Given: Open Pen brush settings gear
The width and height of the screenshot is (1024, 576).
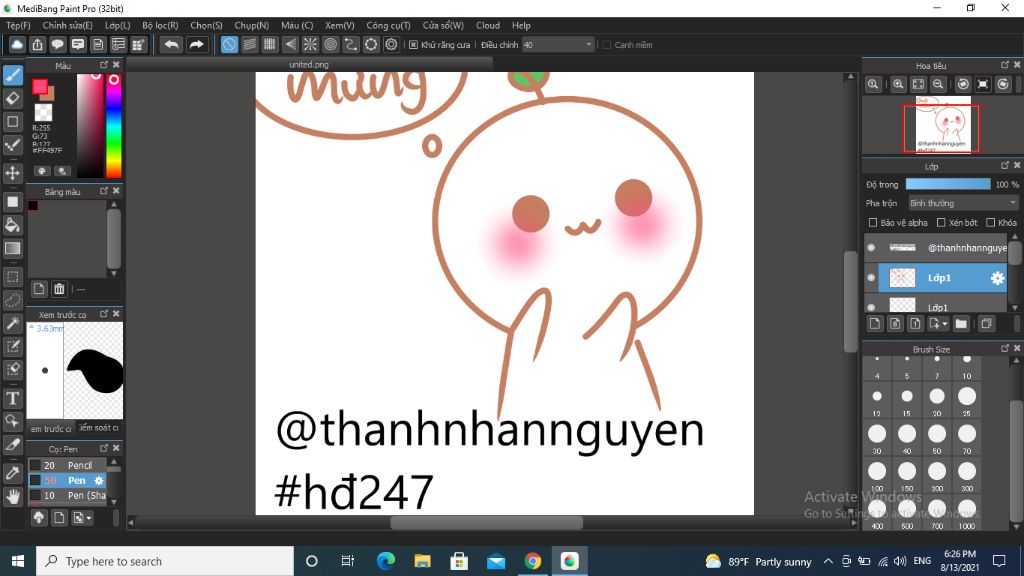Looking at the screenshot, I should (x=99, y=480).
